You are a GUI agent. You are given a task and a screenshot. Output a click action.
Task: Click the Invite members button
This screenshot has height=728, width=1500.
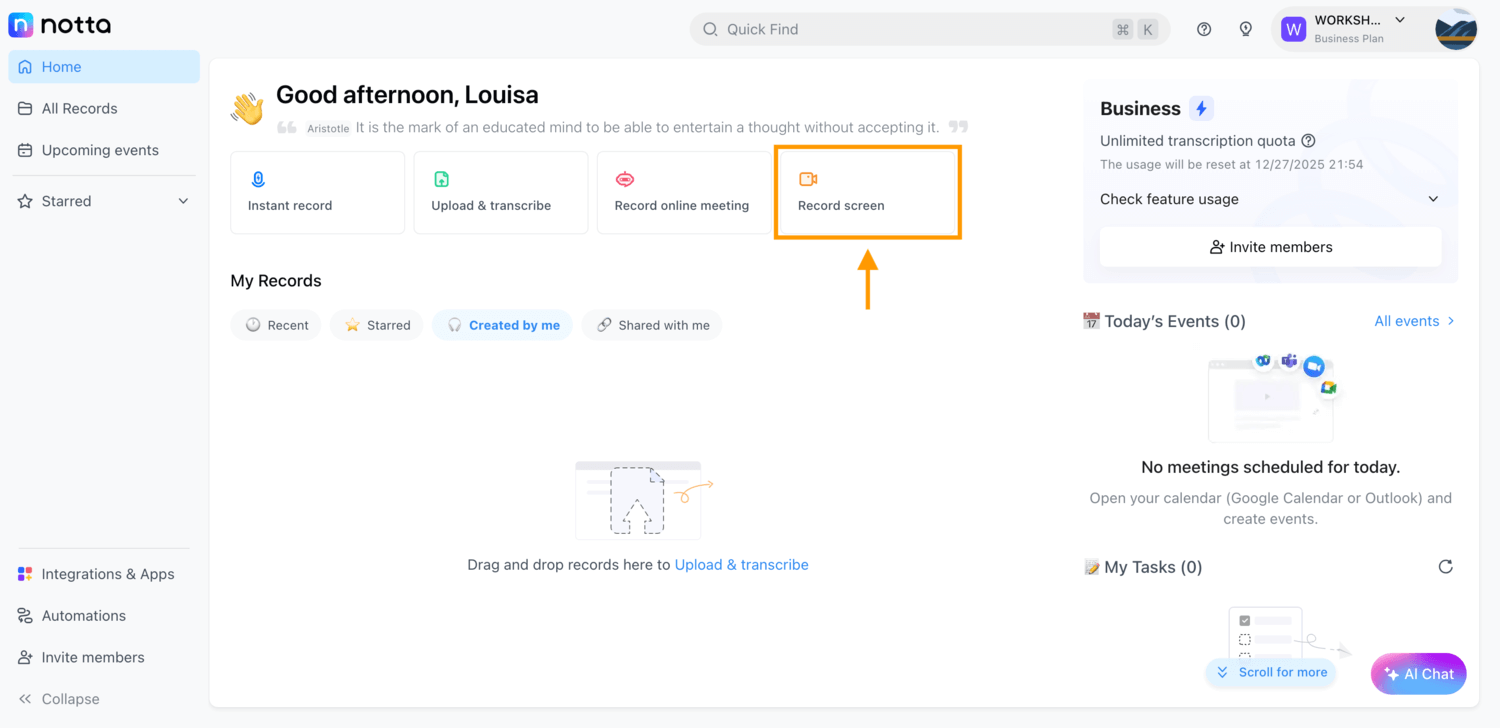click(x=1271, y=247)
